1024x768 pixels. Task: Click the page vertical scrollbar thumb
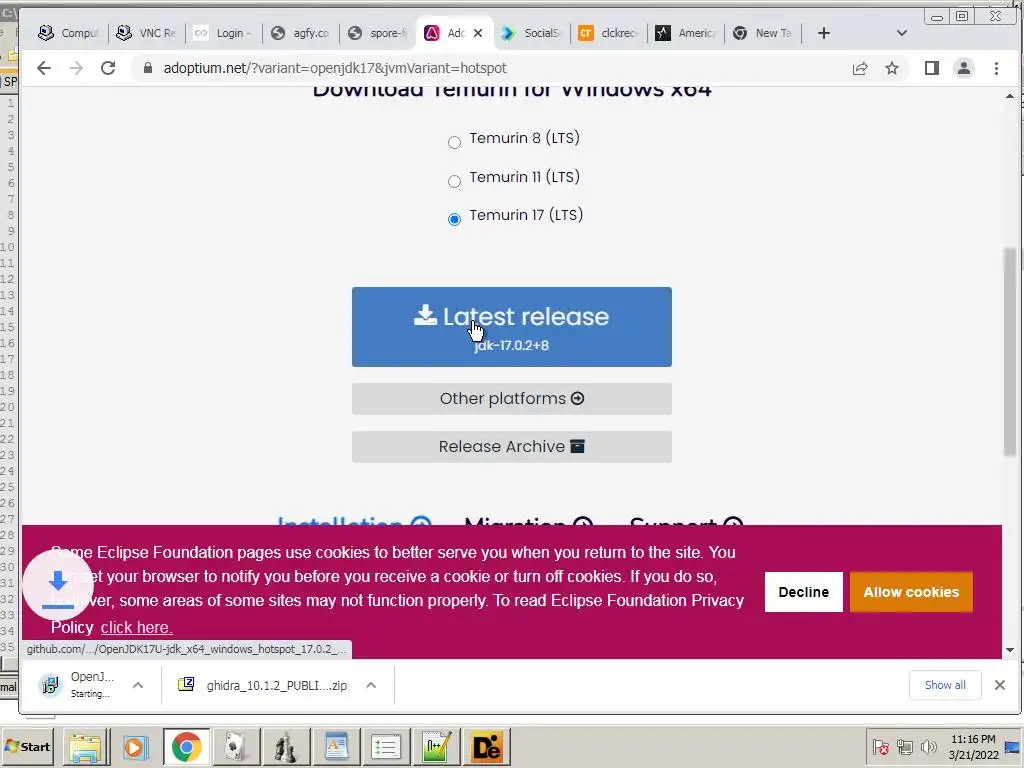click(1010, 351)
